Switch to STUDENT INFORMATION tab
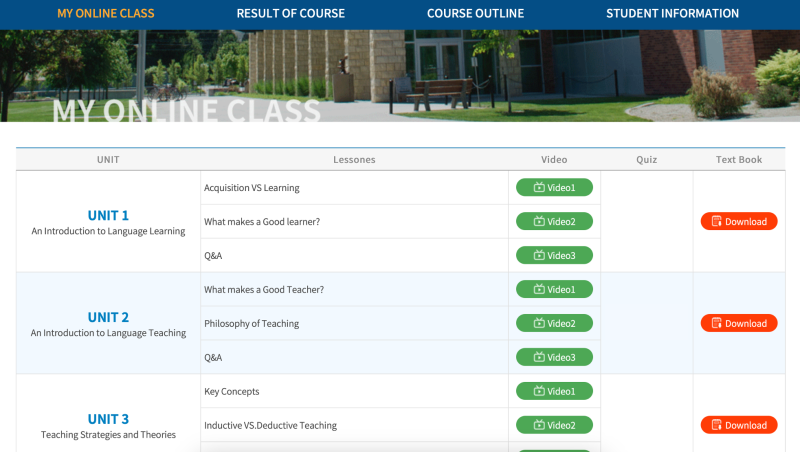The height and width of the screenshot is (452, 800). click(x=672, y=13)
